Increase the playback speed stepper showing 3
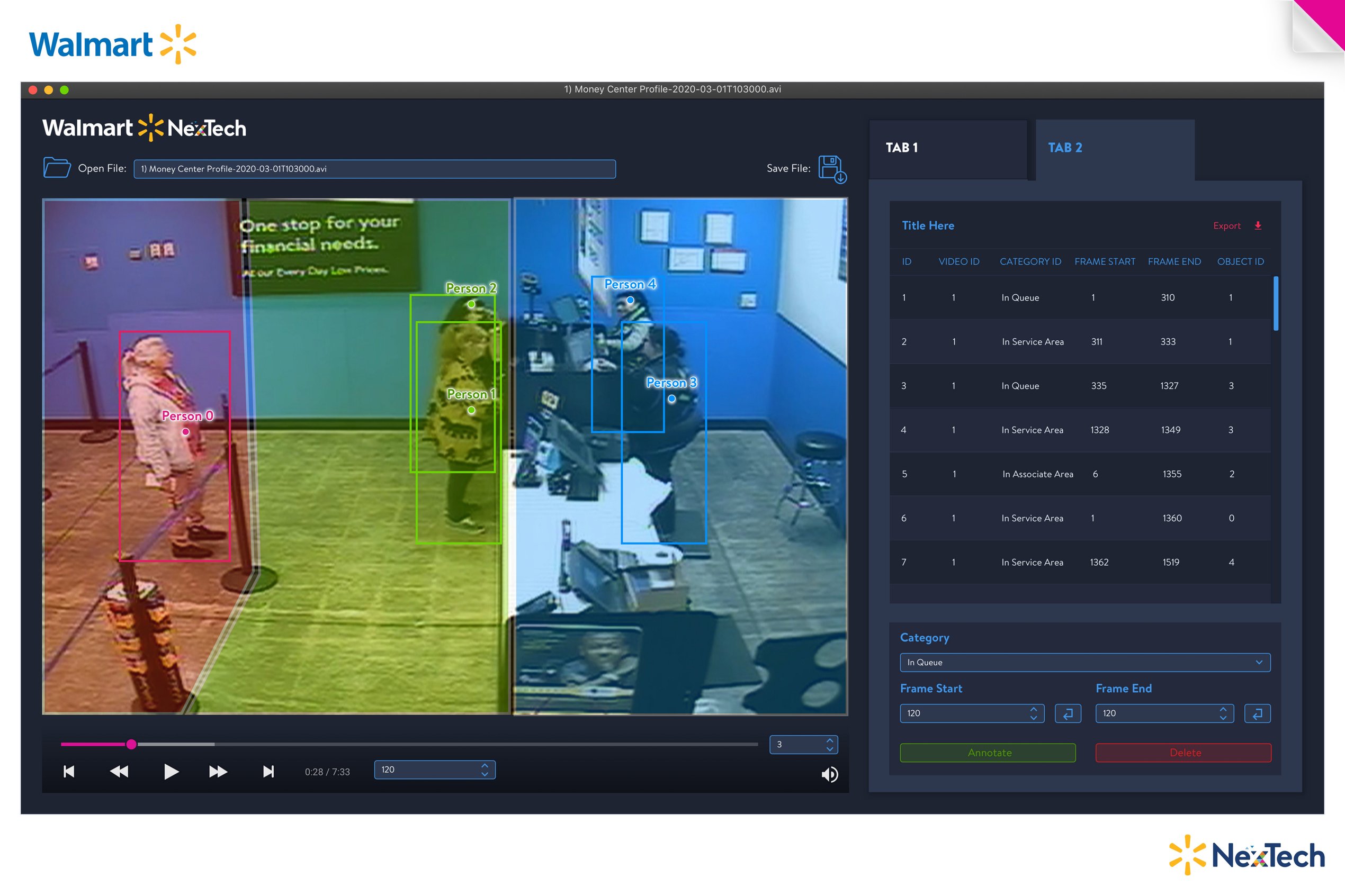The width and height of the screenshot is (1345, 896). click(829, 740)
